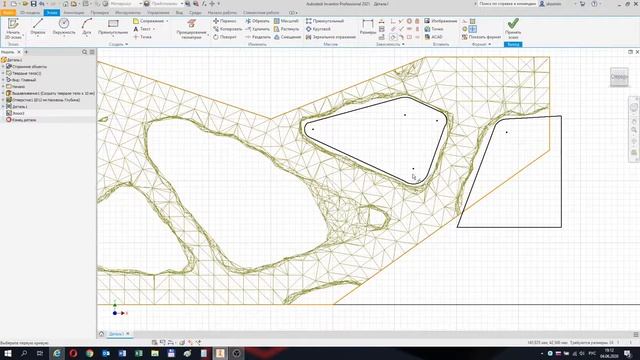This screenshot has height=360, width=640.
Task: Switch to Annotation (Аннотации) tab
Action: [x=74, y=13]
